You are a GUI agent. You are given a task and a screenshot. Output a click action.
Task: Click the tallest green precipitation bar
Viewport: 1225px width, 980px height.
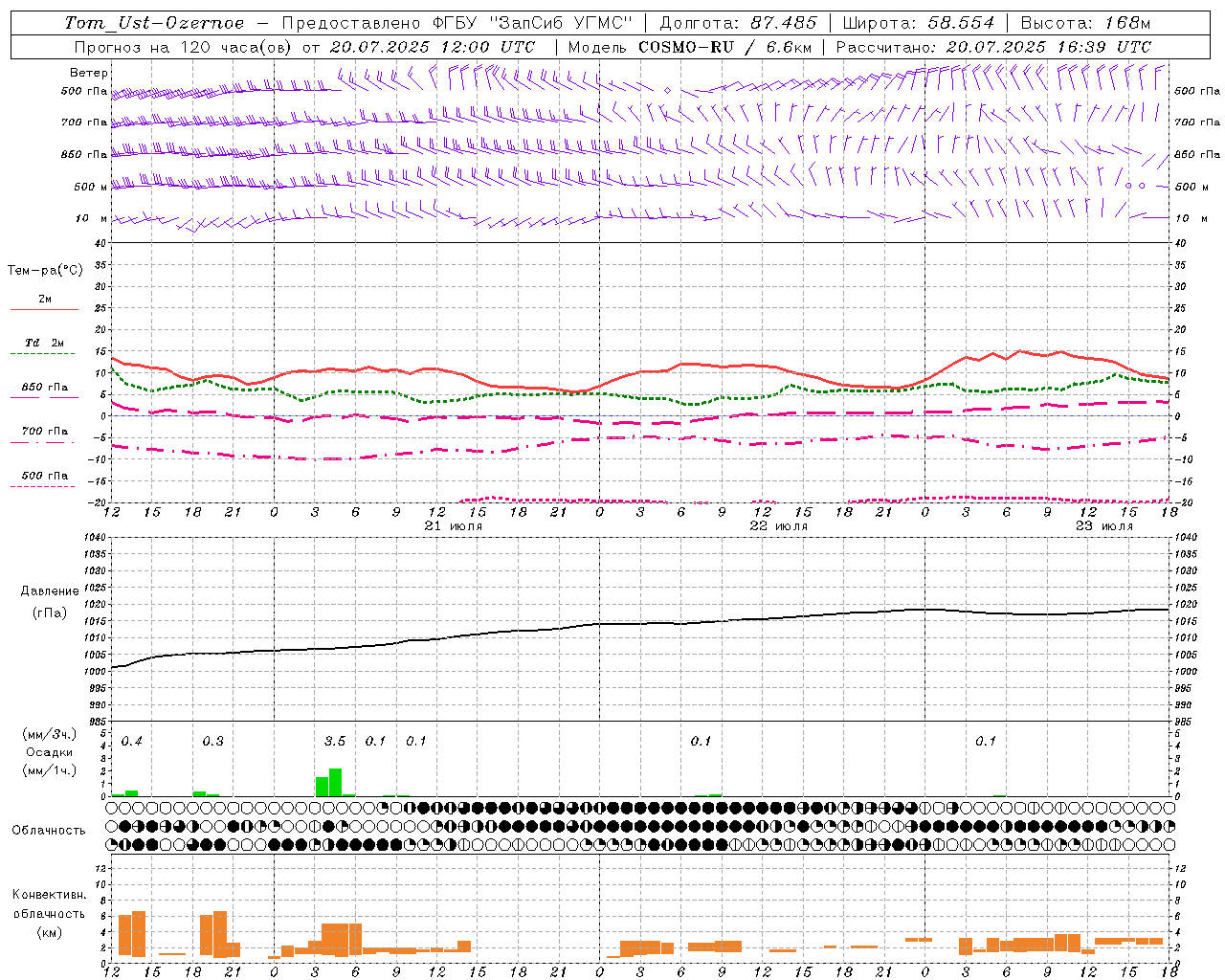click(x=335, y=783)
